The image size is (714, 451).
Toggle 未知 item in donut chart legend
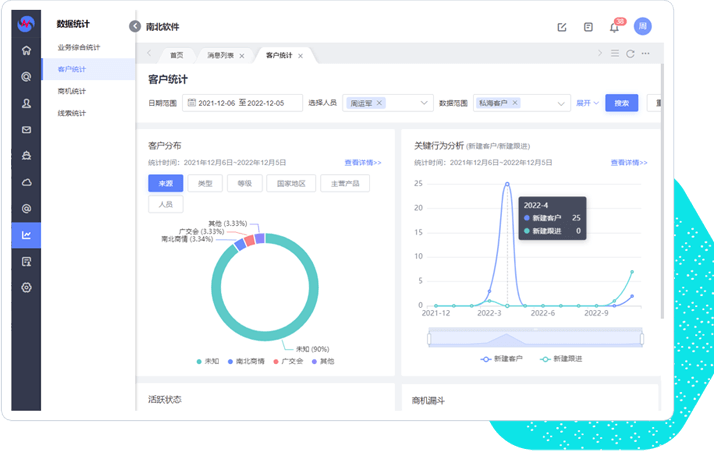[207, 360]
